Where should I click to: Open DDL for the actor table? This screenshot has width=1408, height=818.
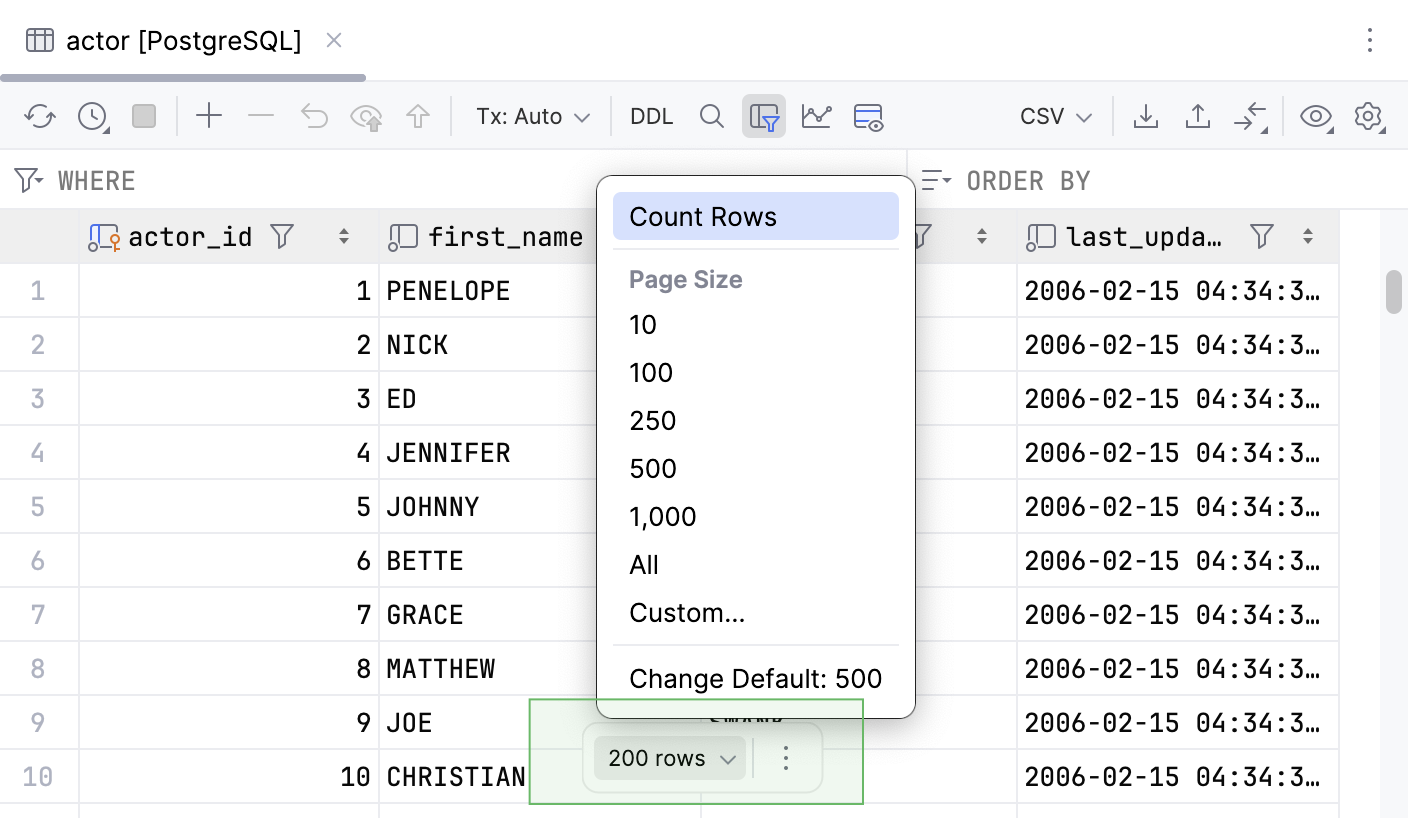[651, 116]
